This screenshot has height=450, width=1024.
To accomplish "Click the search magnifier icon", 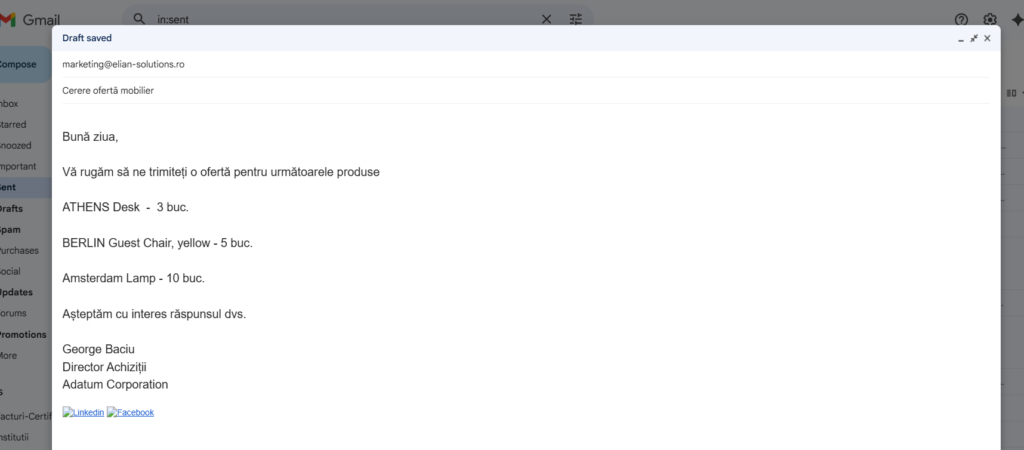I will click(x=139, y=19).
